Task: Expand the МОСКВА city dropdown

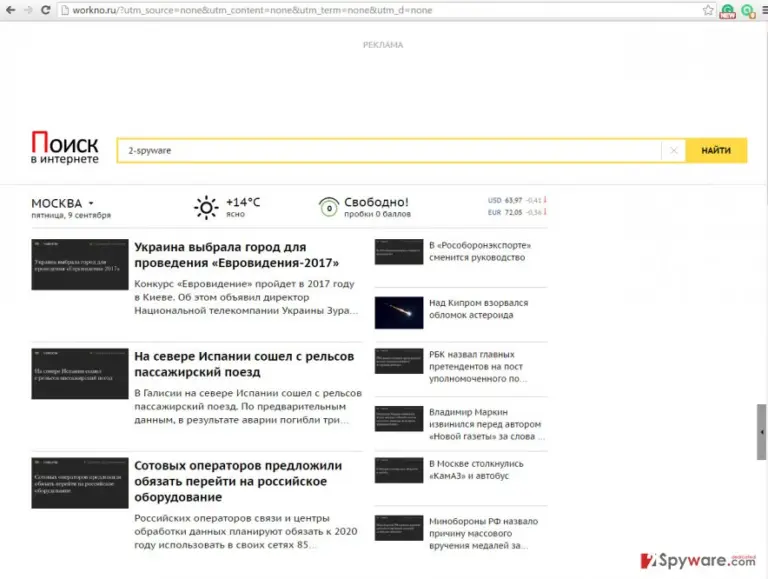Action: point(63,203)
